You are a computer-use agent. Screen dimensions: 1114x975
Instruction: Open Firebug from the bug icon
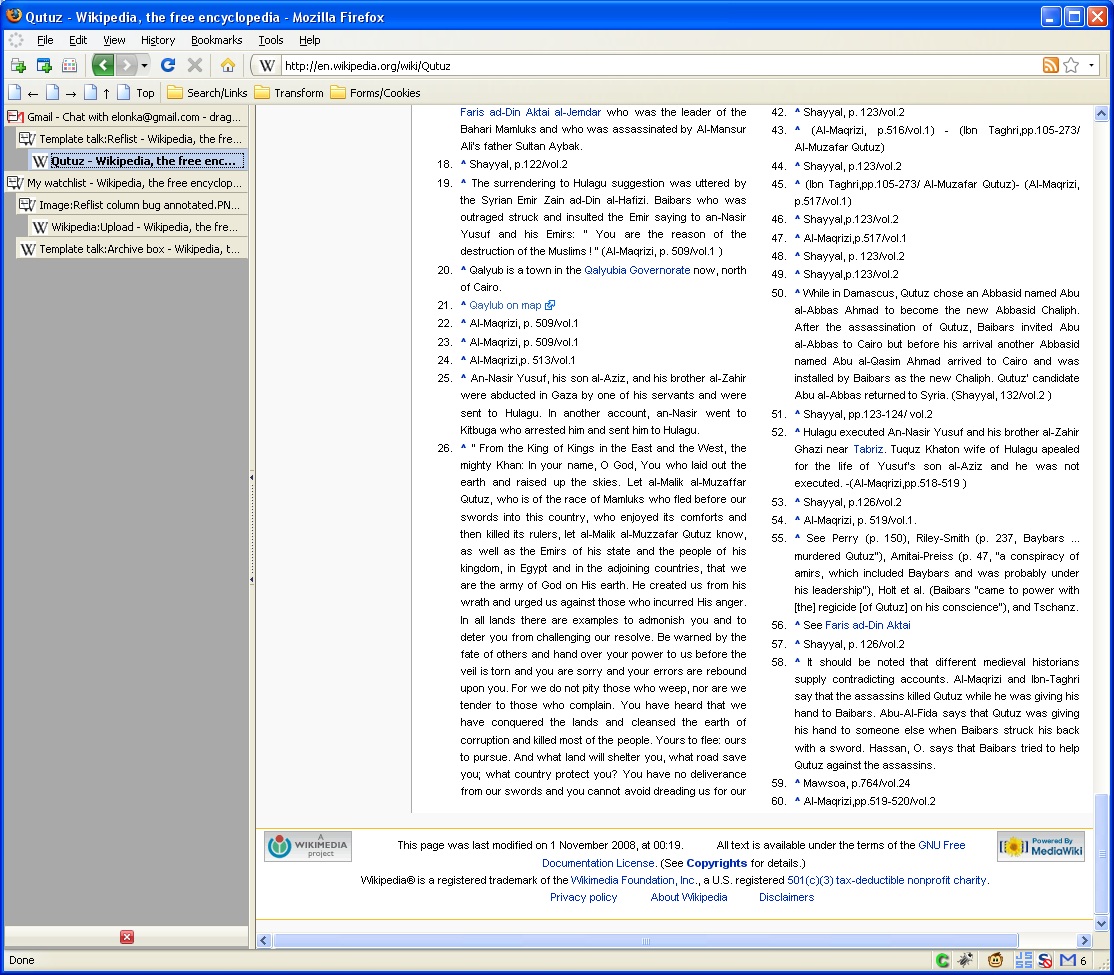click(x=965, y=960)
